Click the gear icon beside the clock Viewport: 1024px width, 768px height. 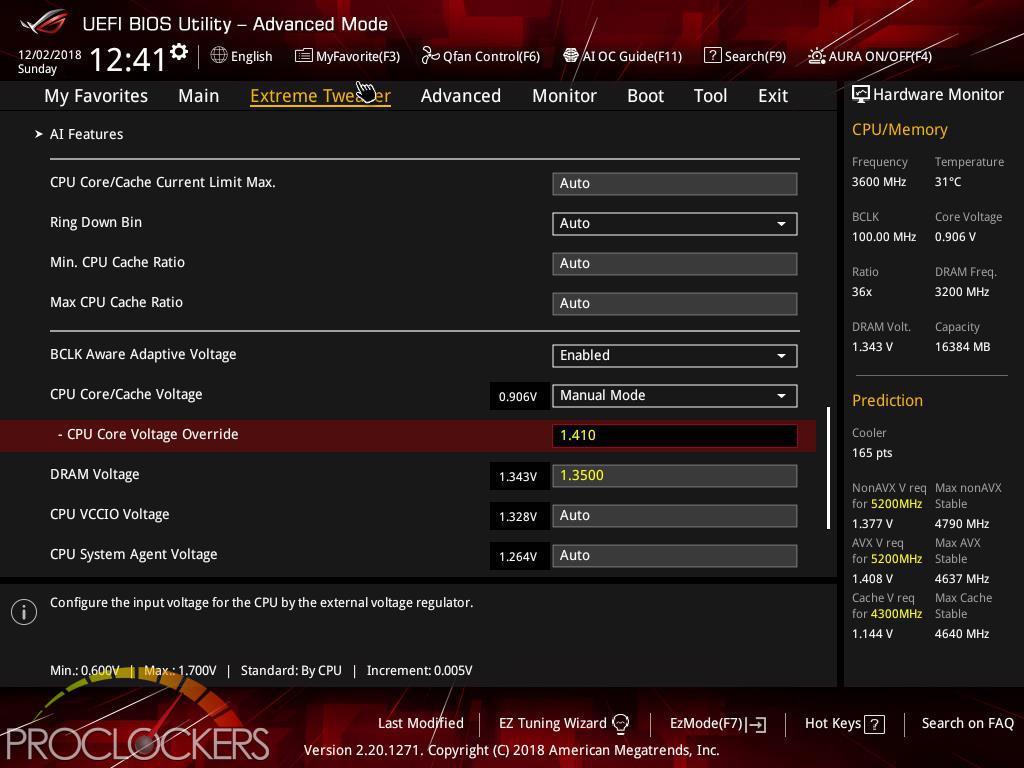(x=179, y=52)
